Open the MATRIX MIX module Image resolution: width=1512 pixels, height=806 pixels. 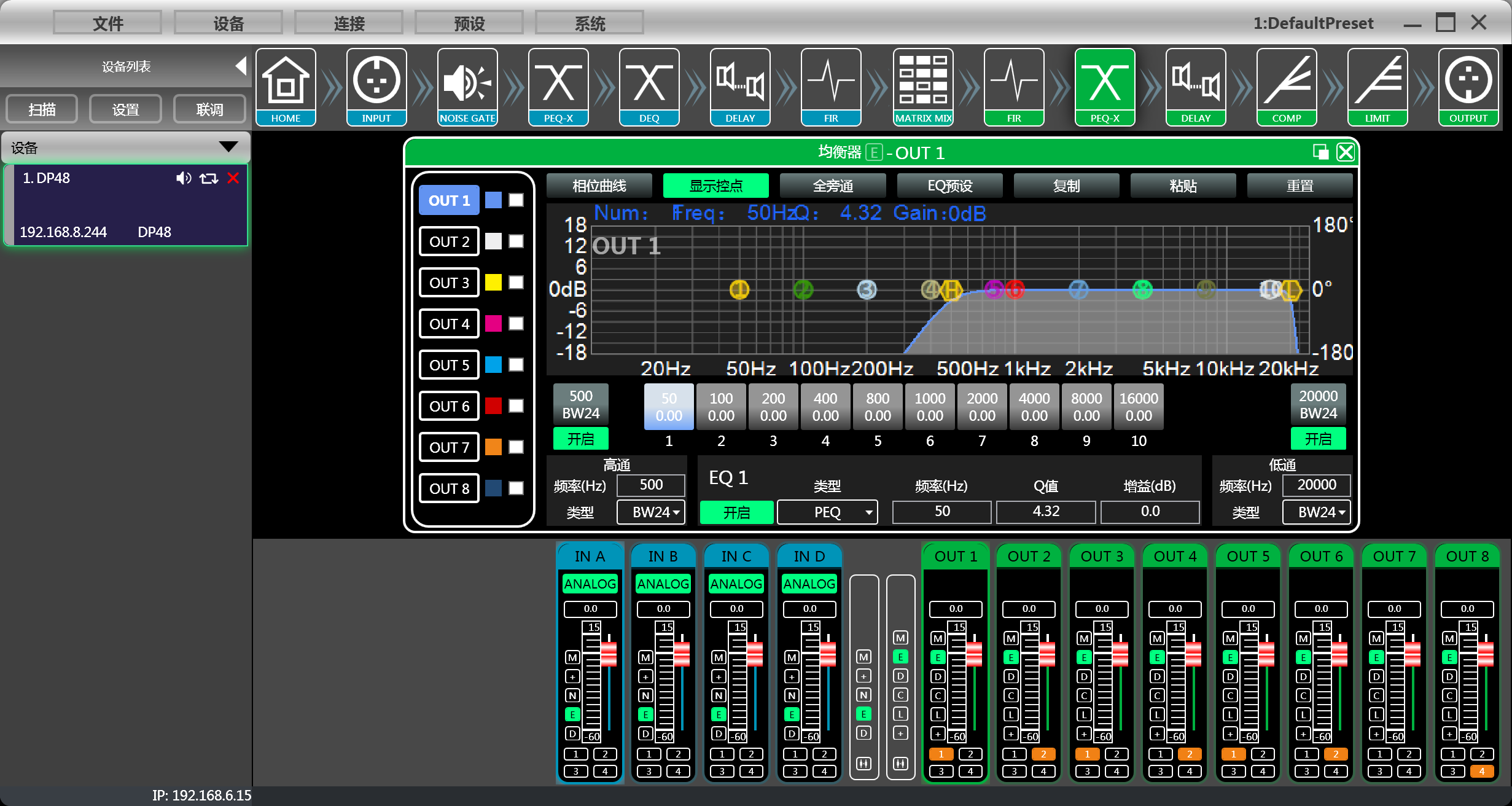click(x=923, y=87)
